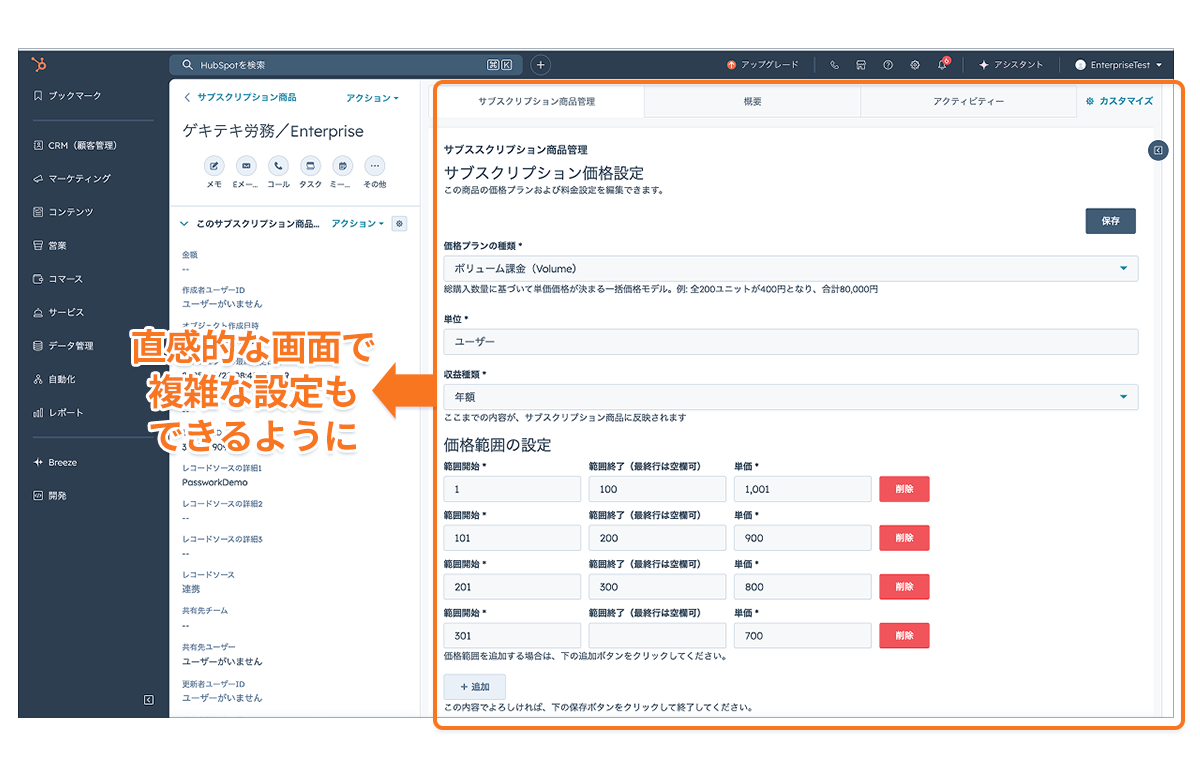Screen dimensions: 1200x766
Task: Click the plus quick-create button beside search
Action: coord(540,65)
